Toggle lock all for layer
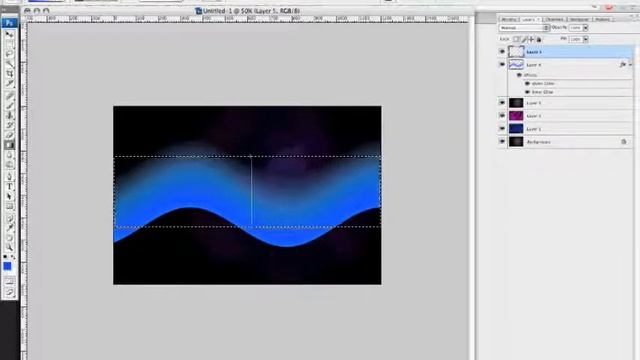 click(x=539, y=40)
